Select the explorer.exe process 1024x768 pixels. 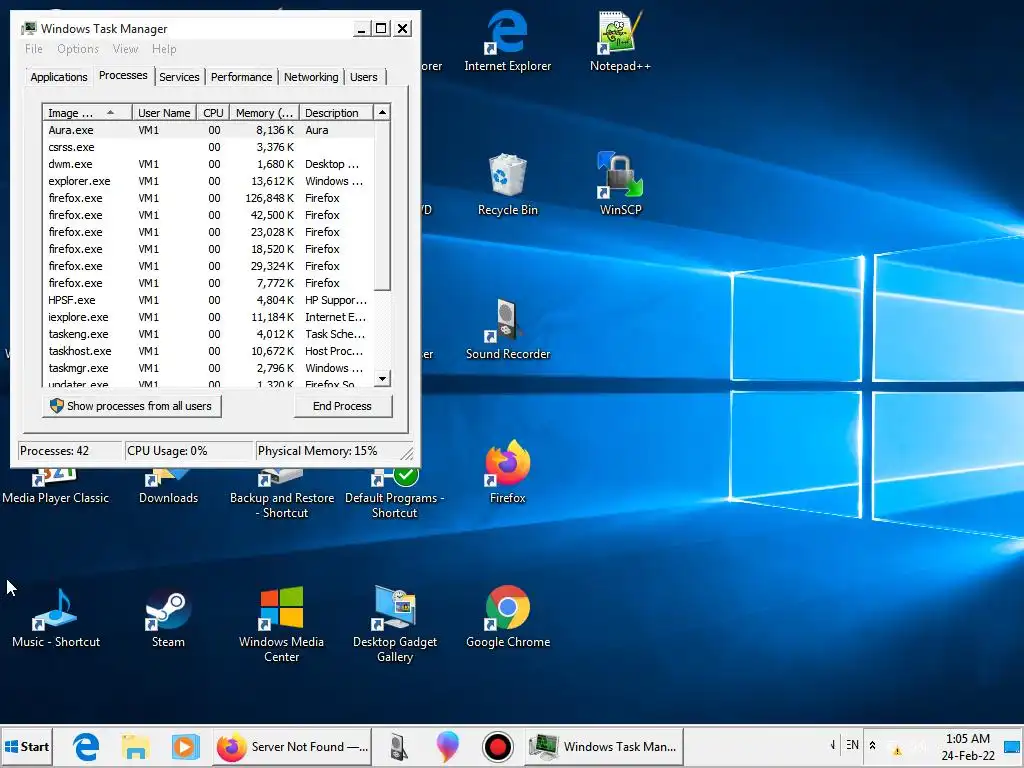tap(208, 181)
